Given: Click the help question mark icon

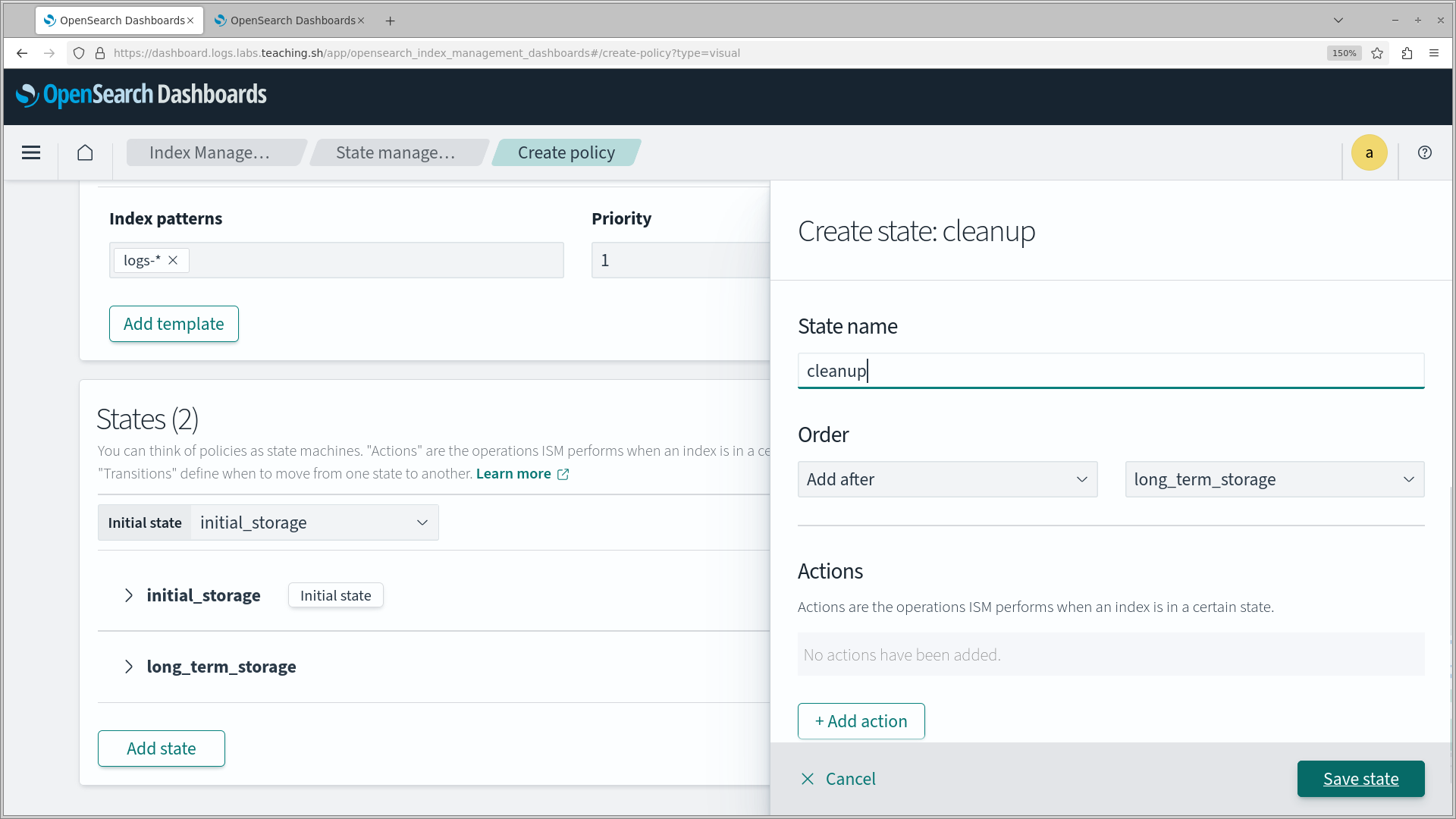Looking at the screenshot, I should 1425,152.
